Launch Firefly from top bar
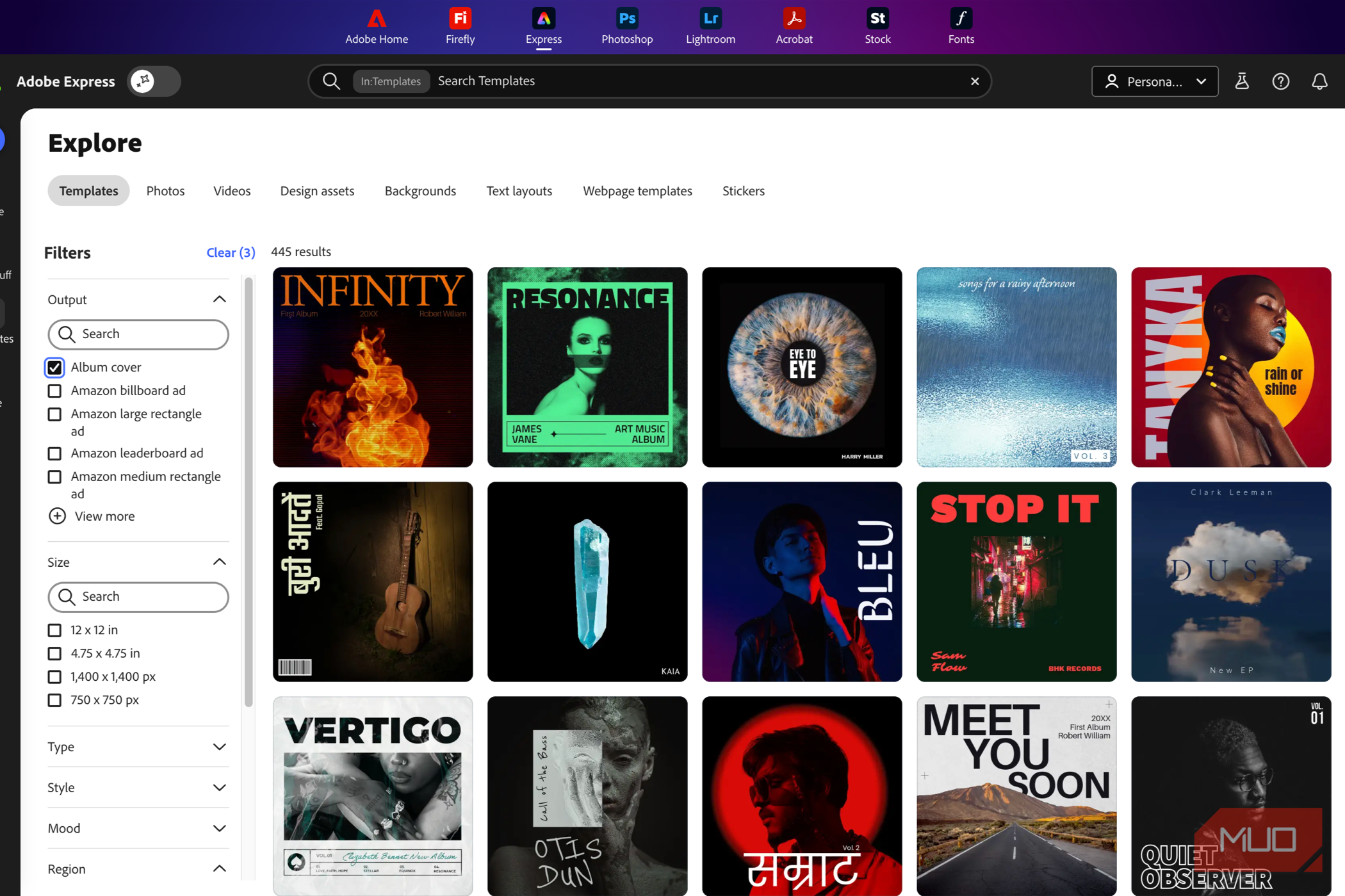 460,26
